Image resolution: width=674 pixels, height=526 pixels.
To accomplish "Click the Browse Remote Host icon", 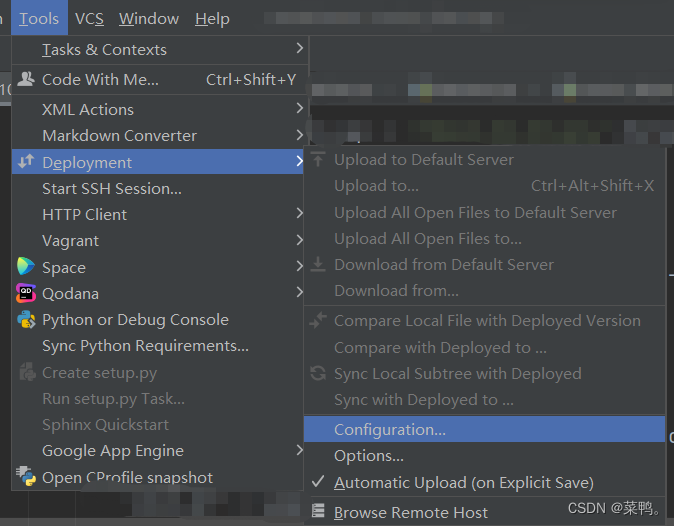I will point(318,511).
